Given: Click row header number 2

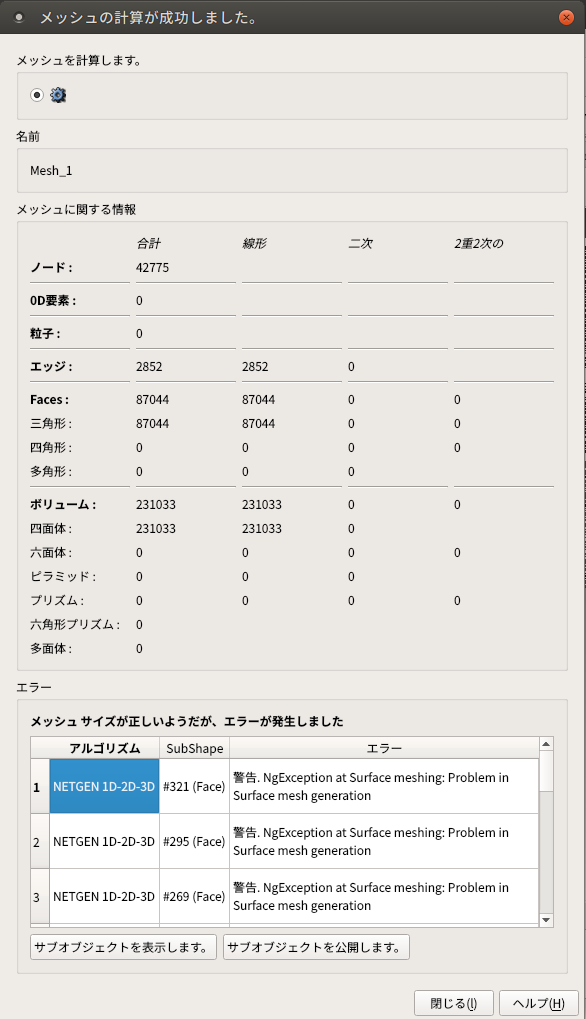Looking at the screenshot, I should (x=40, y=842).
